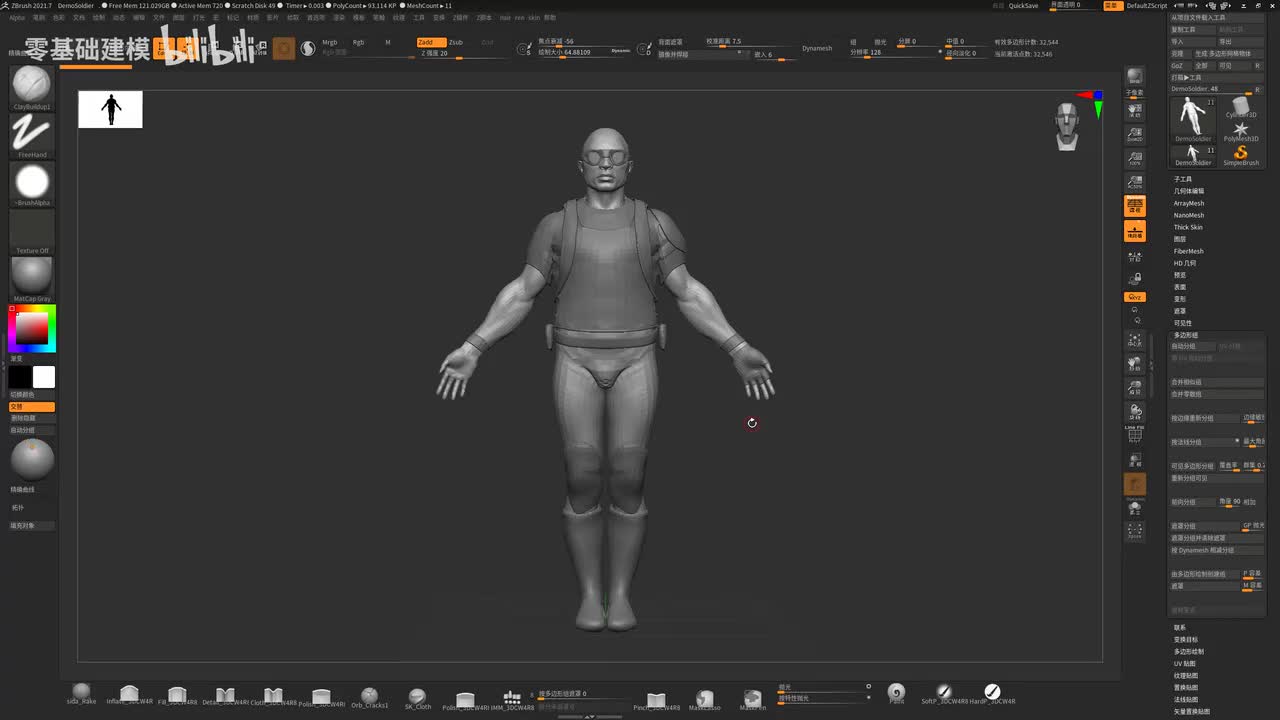
Task: Toggle the Perspective button on the right shelf
Action: [x=1135, y=205]
